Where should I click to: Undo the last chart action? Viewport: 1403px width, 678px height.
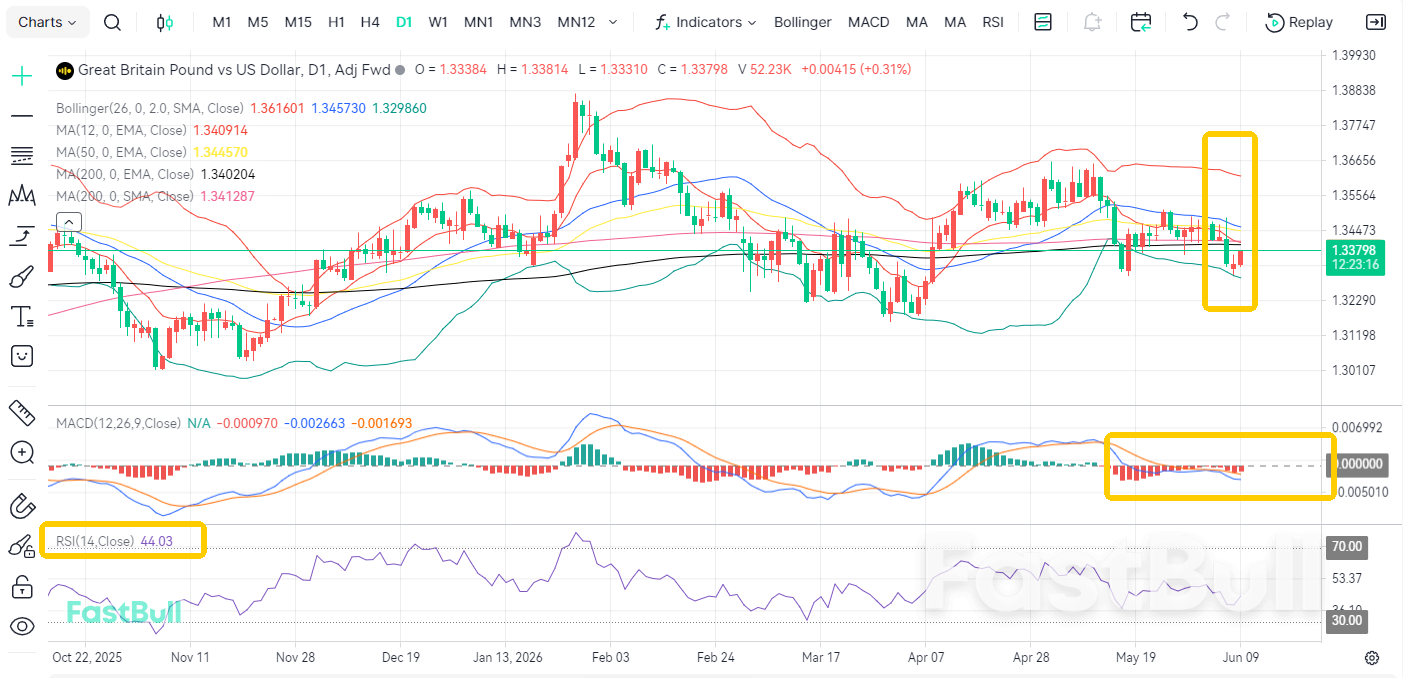pos(1190,22)
